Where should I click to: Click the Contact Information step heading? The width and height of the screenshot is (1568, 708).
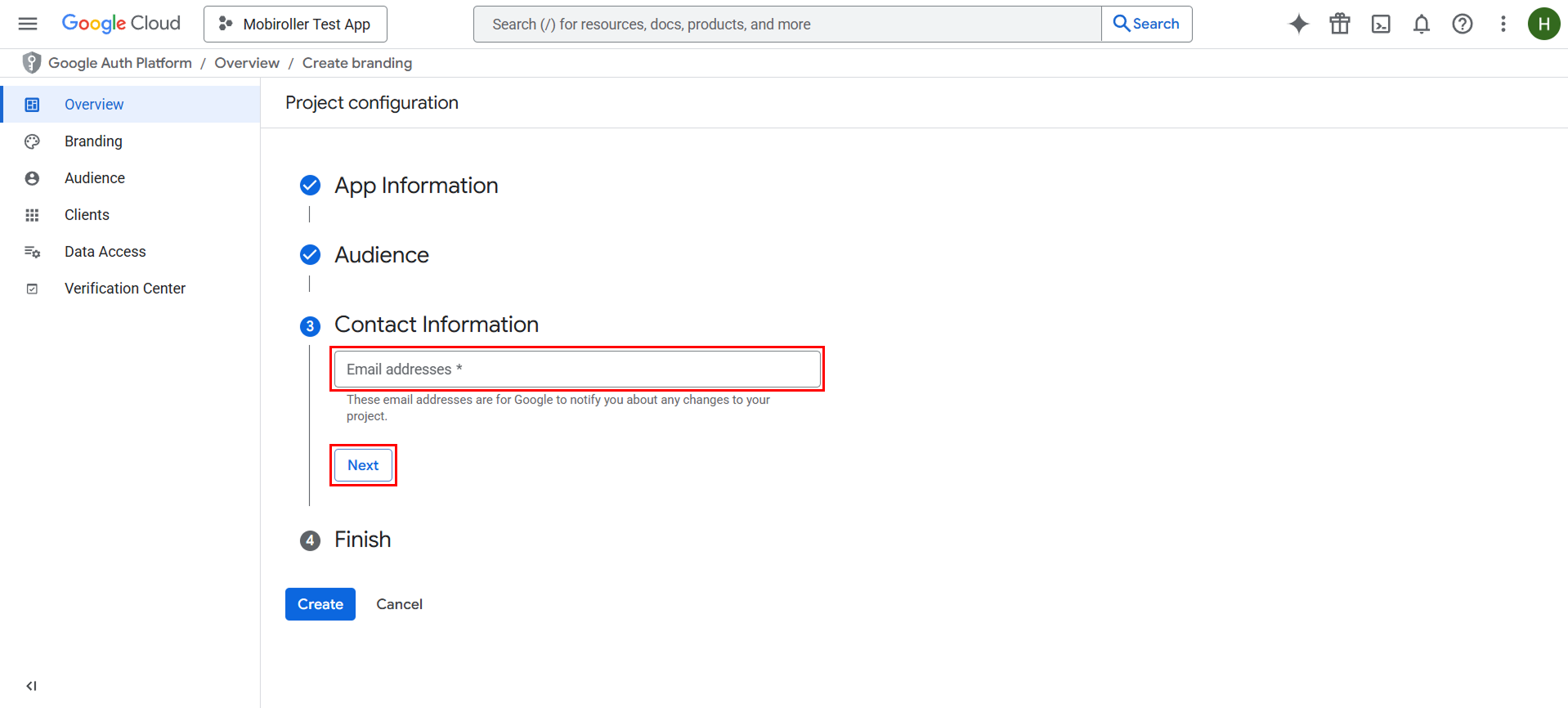pos(437,325)
